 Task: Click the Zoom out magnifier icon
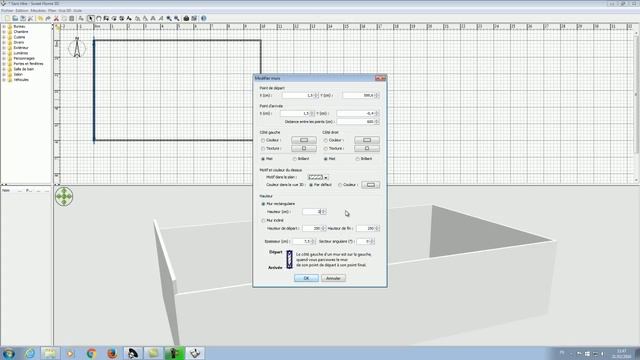pos(177,18)
